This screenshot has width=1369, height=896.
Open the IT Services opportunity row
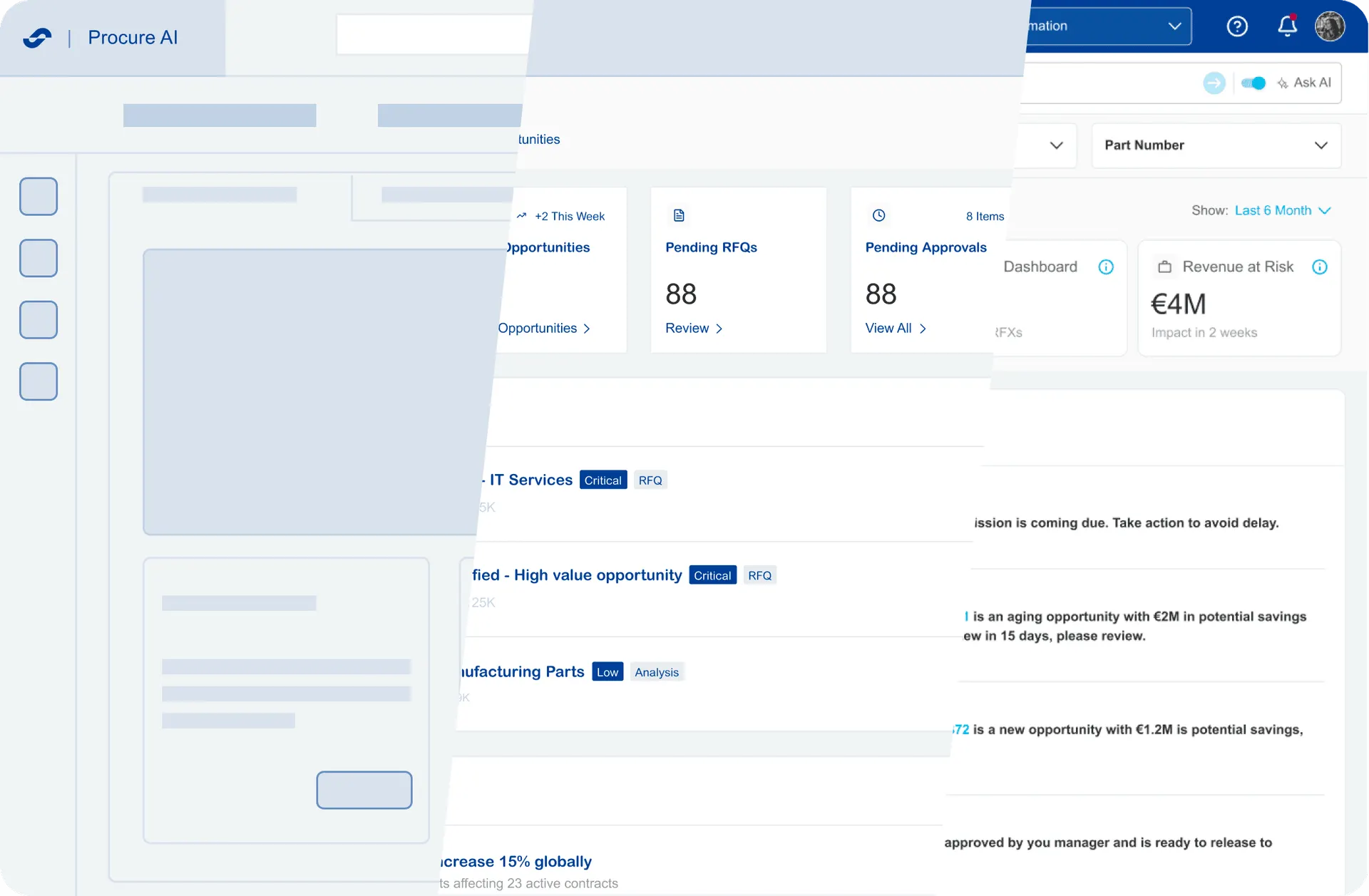tap(727, 493)
